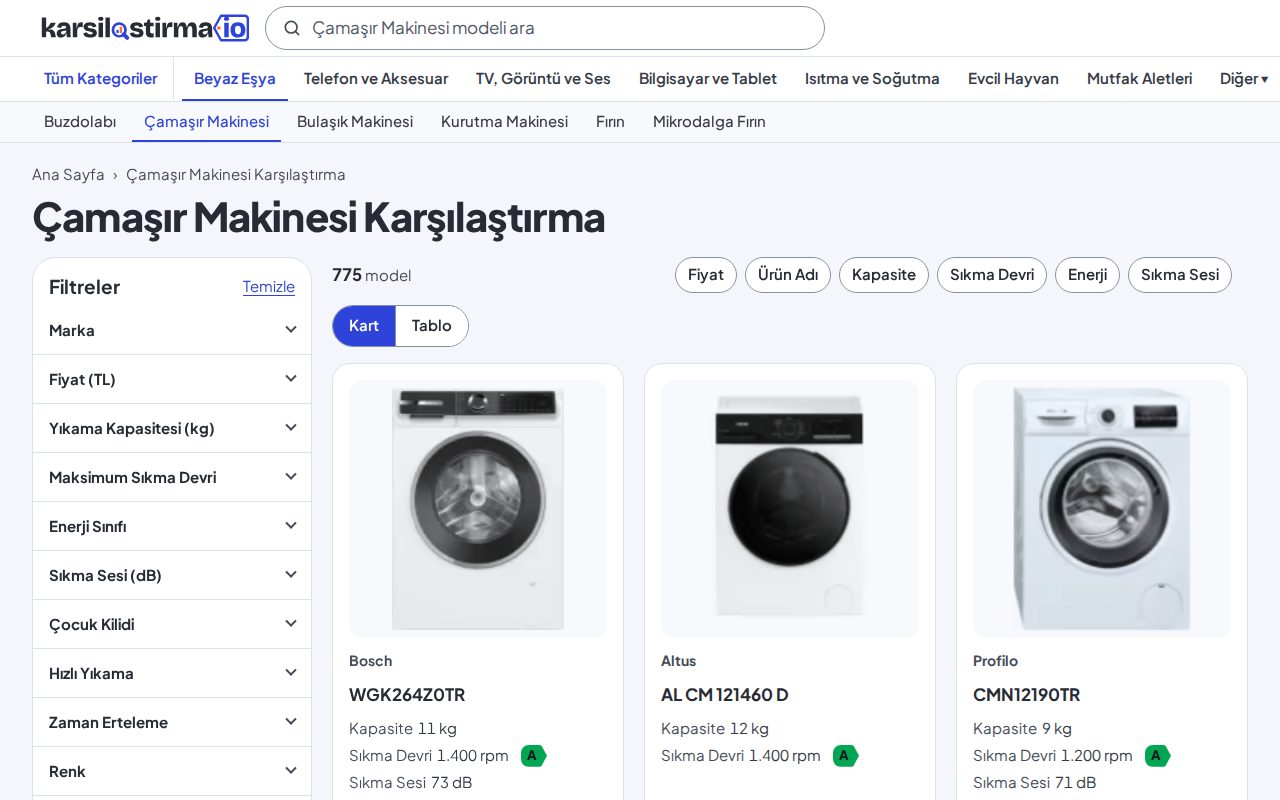Open Mutfak Aletleri category
Viewport: 1280px width, 800px height.
(x=1140, y=78)
